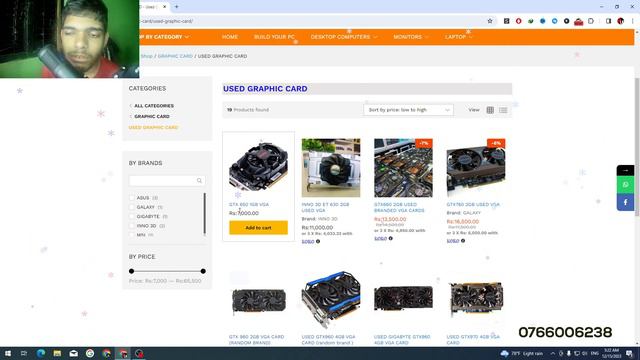Open Build Your PC menu item
640x360 pixels.
tap(274, 37)
